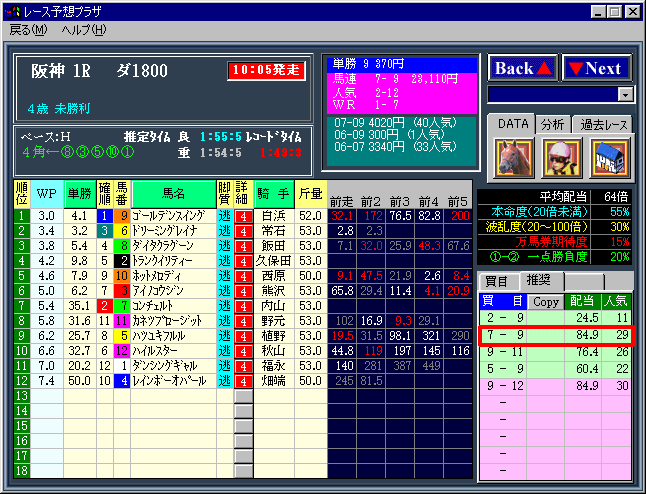Open detail button for ゴールデンスイング

pyautogui.click(x=243, y=215)
